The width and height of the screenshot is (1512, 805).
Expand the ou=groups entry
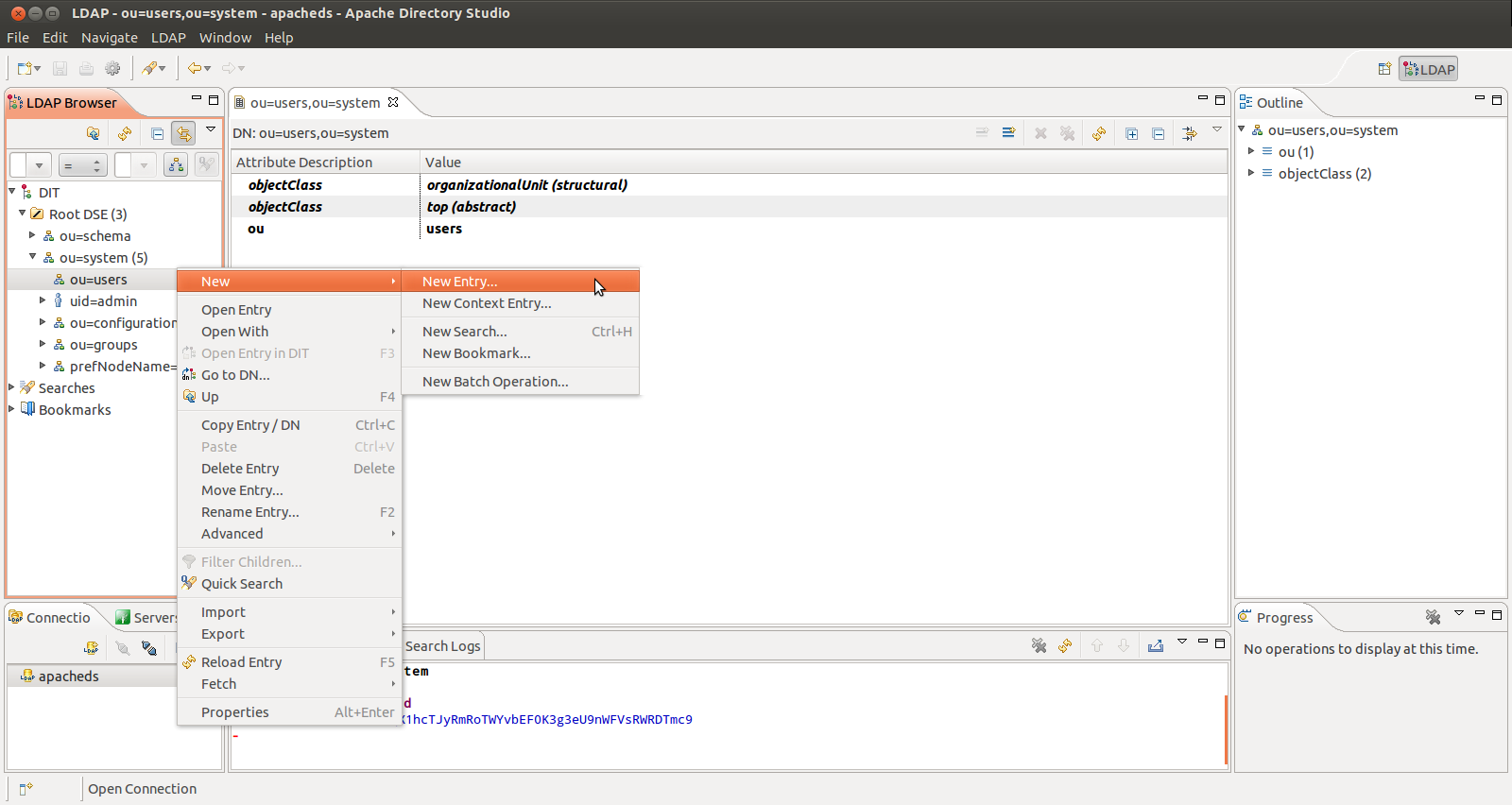43,344
